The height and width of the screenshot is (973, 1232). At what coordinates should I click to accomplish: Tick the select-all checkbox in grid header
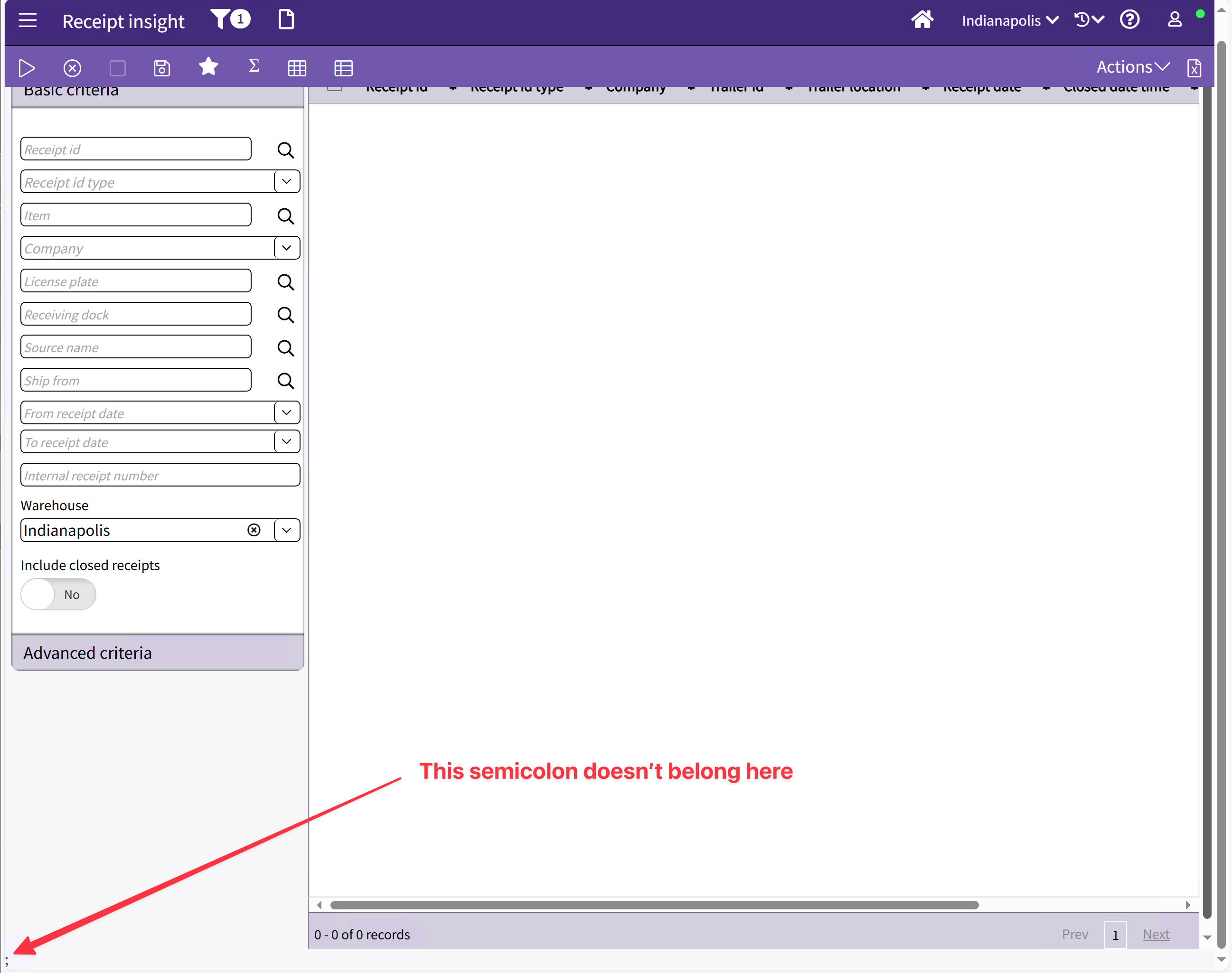[335, 88]
